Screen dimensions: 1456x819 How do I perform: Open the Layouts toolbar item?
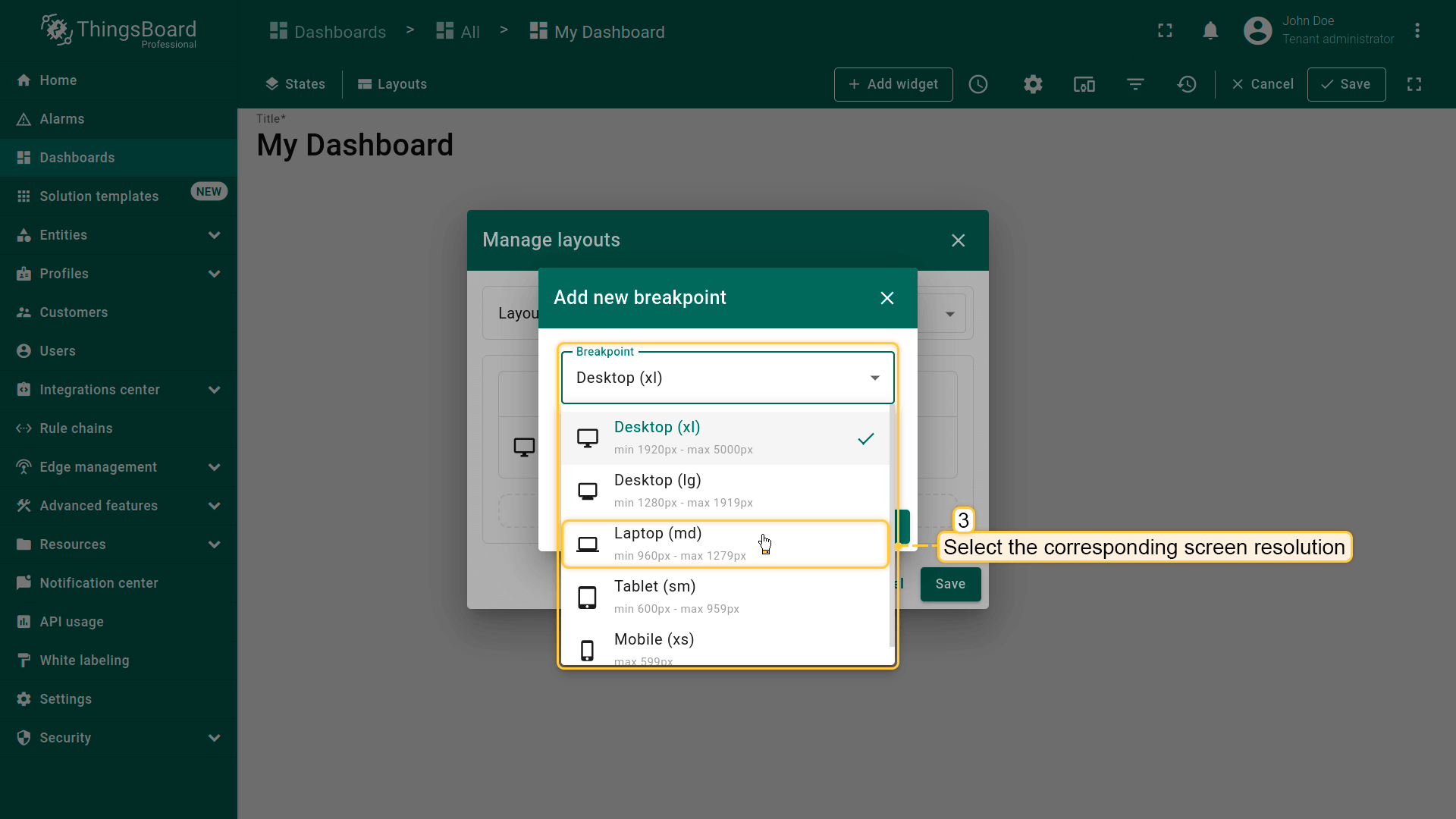392,84
